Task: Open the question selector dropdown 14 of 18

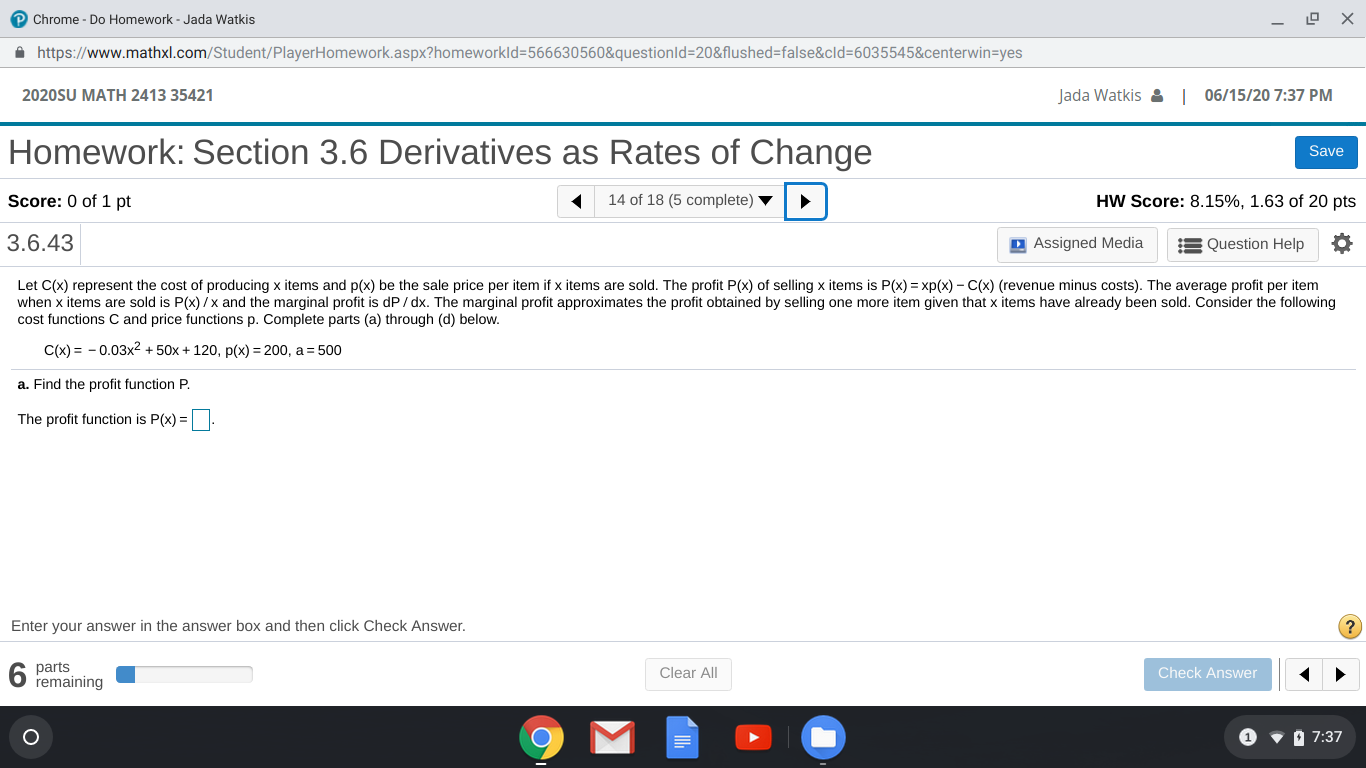Action: tap(690, 200)
